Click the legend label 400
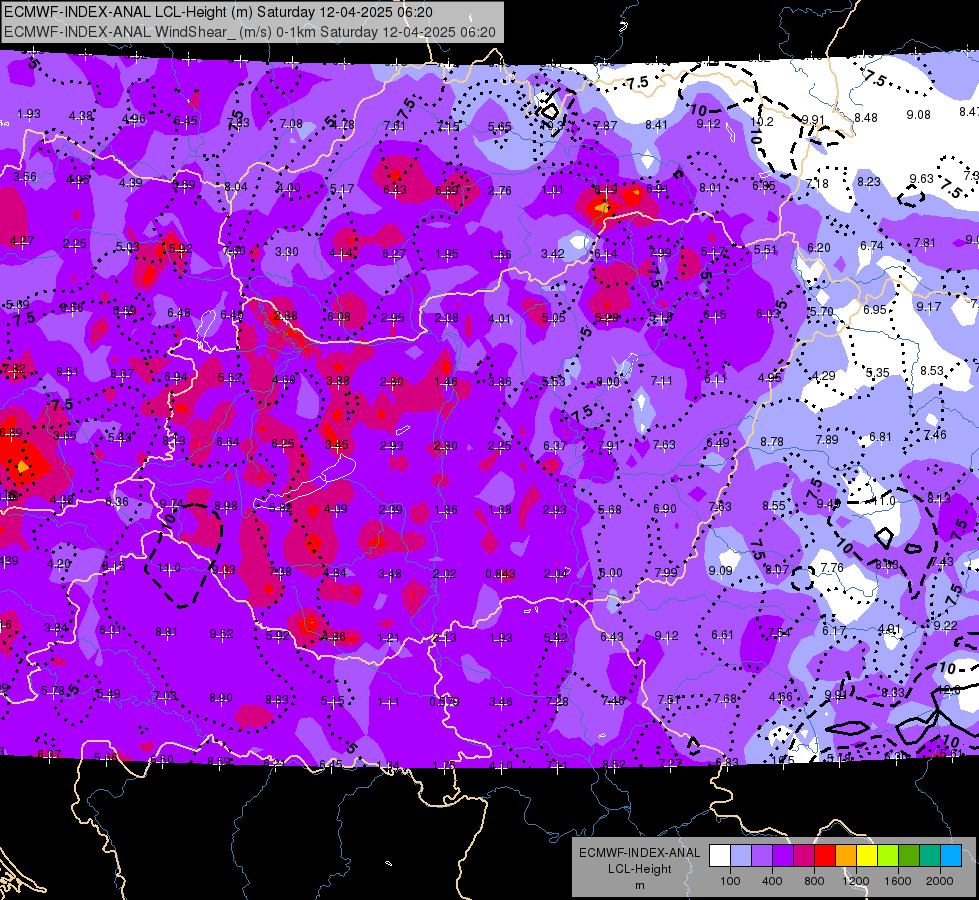 [772, 881]
